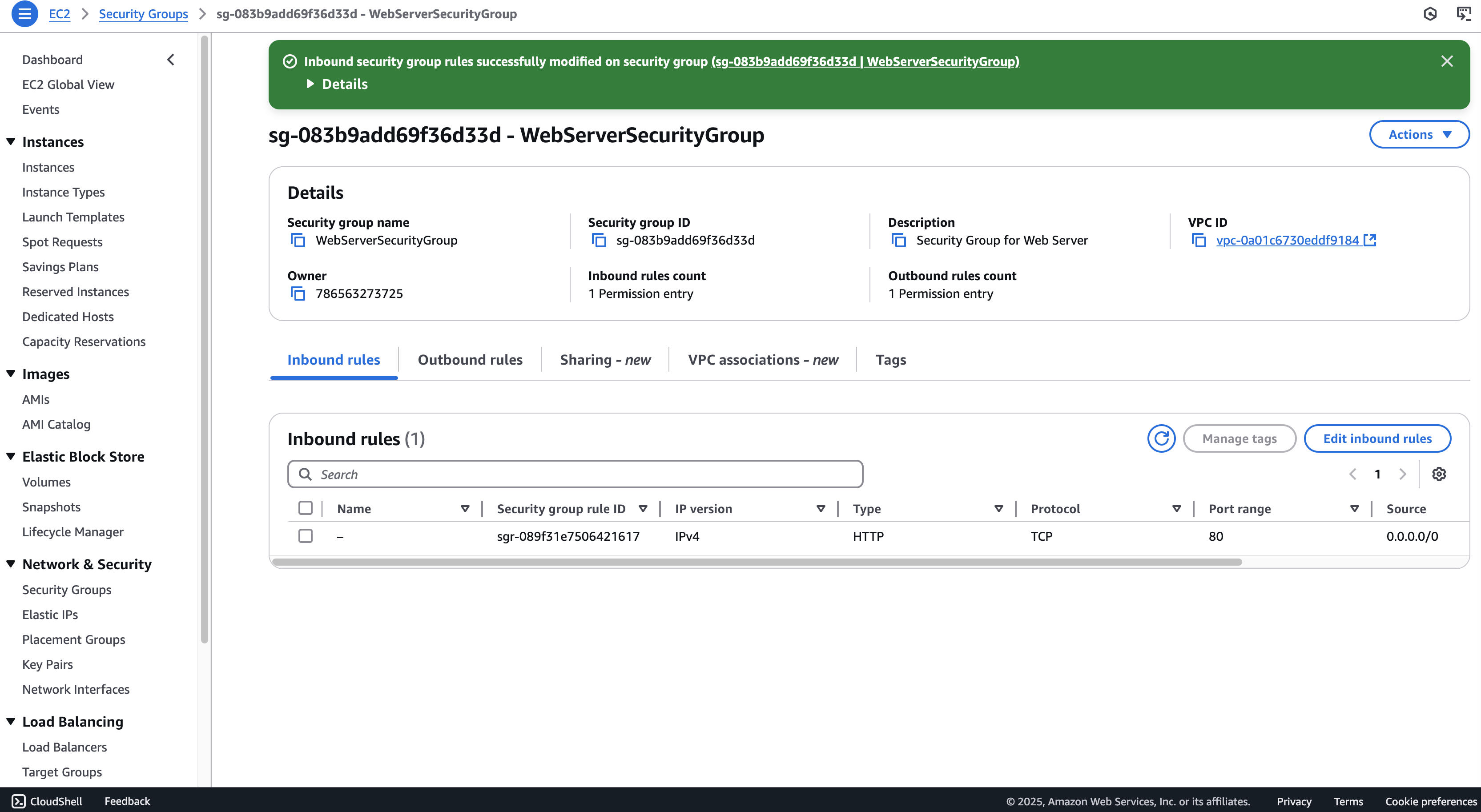This screenshot has height=812, width=1481.
Task: Open Elastic IPs in sidebar
Action: (x=50, y=614)
